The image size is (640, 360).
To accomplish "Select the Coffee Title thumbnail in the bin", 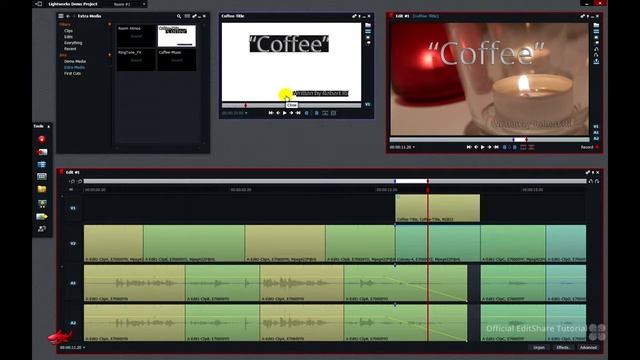I will [x=177, y=36].
